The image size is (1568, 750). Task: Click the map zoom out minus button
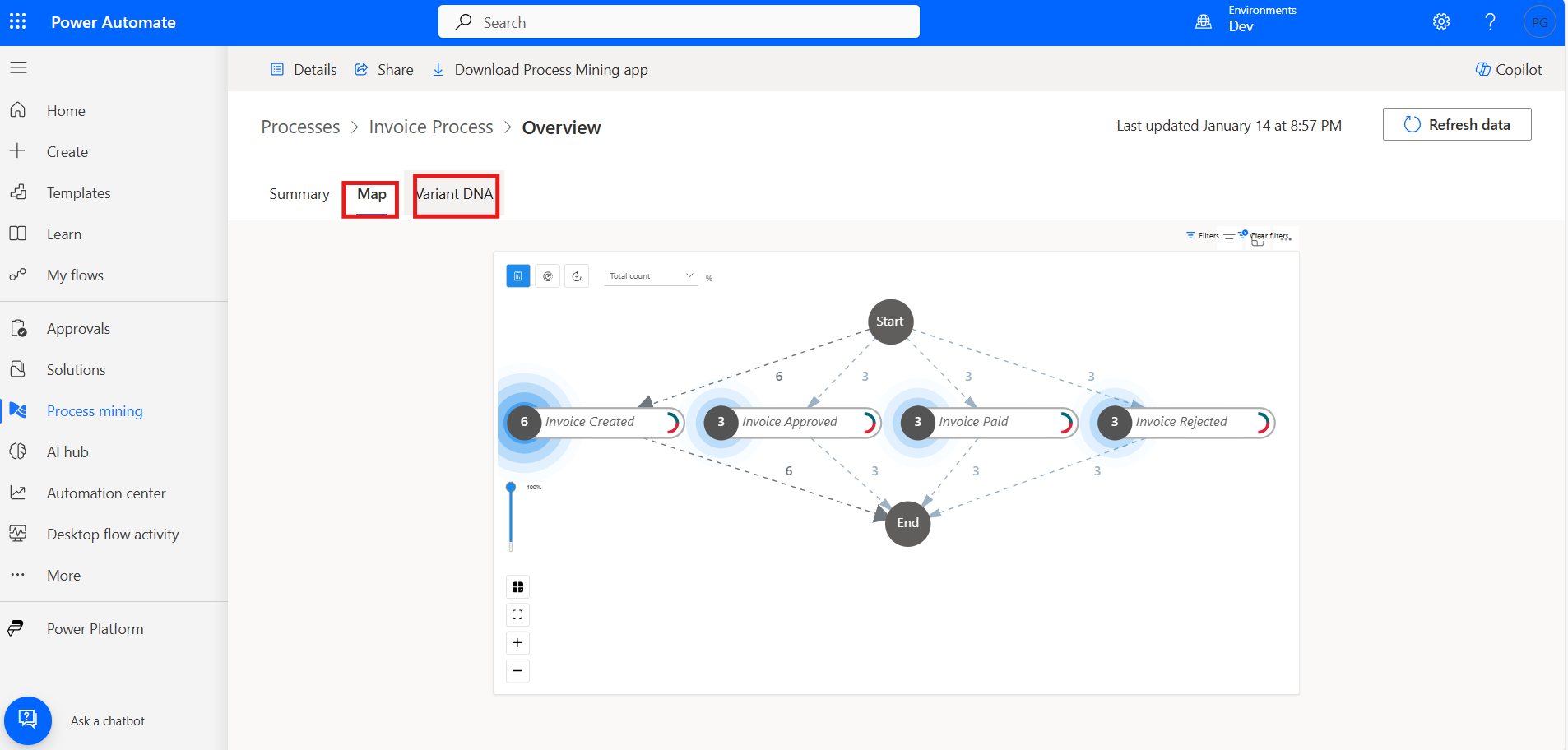coord(517,671)
